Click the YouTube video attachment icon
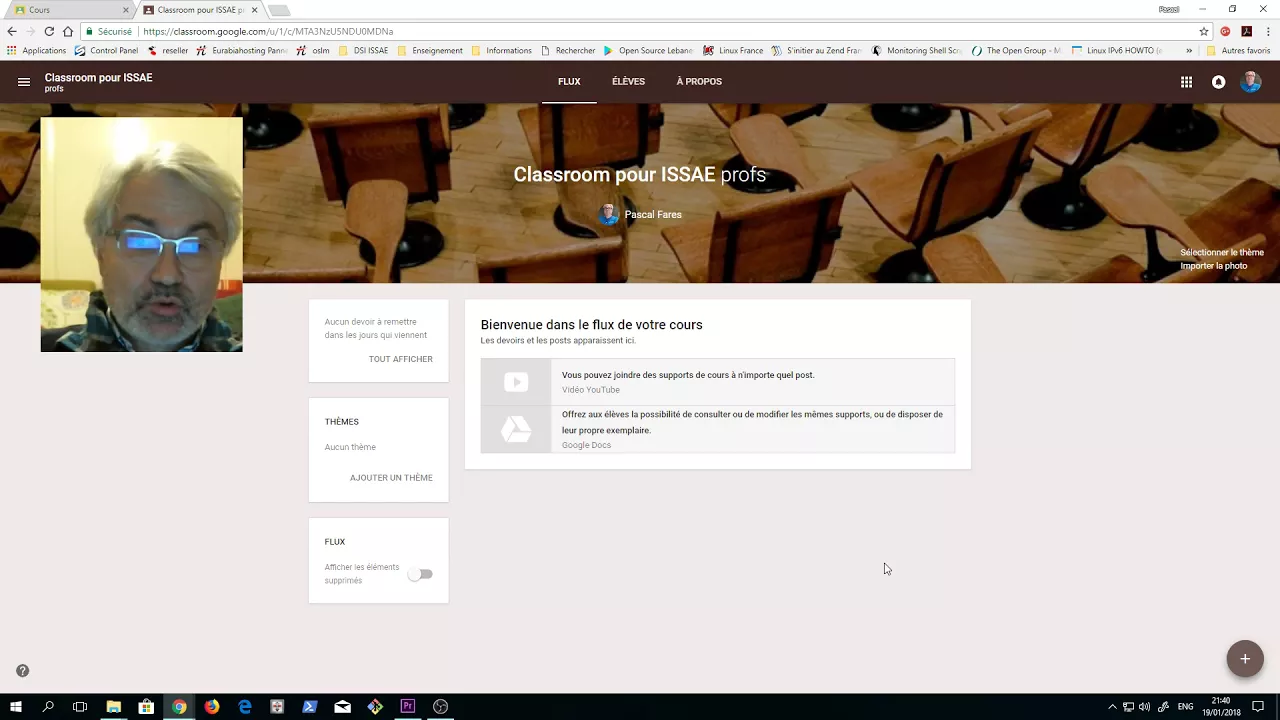This screenshot has width=1280, height=720. pyautogui.click(x=516, y=381)
